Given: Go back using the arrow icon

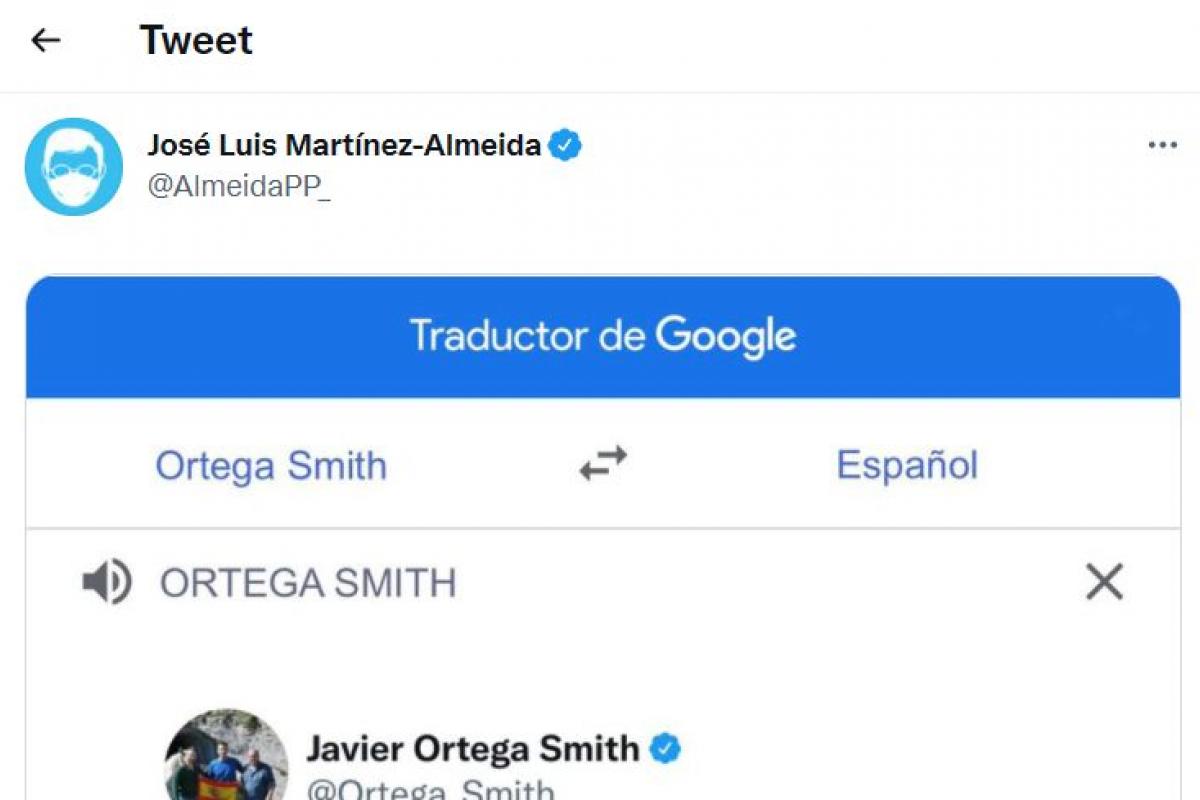Looking at the screenshot, I should coord(46,40).
